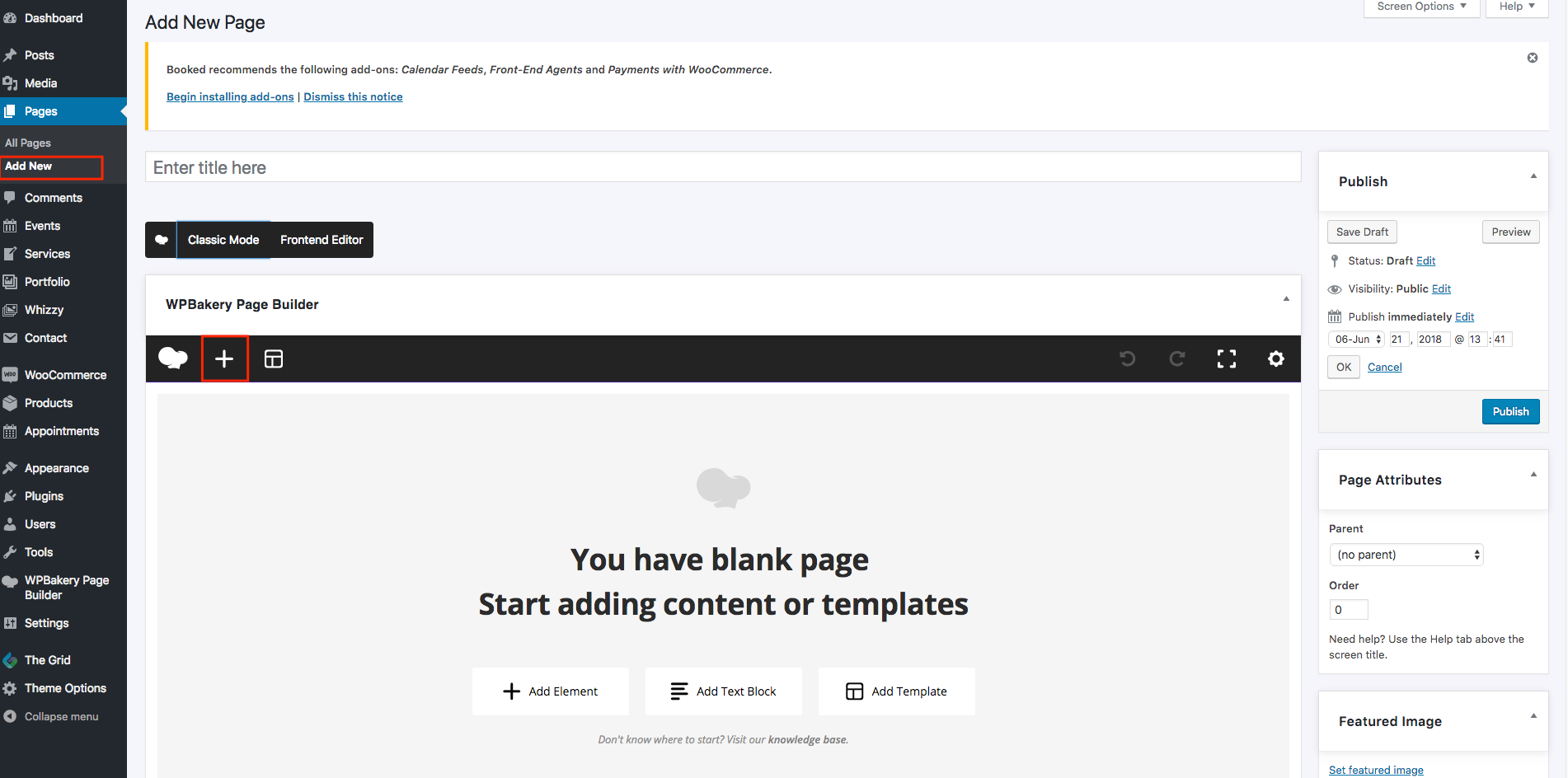Toggle fullscreen mode icon
Viewport: 1568px width, 778px height.
(1227, 359)
